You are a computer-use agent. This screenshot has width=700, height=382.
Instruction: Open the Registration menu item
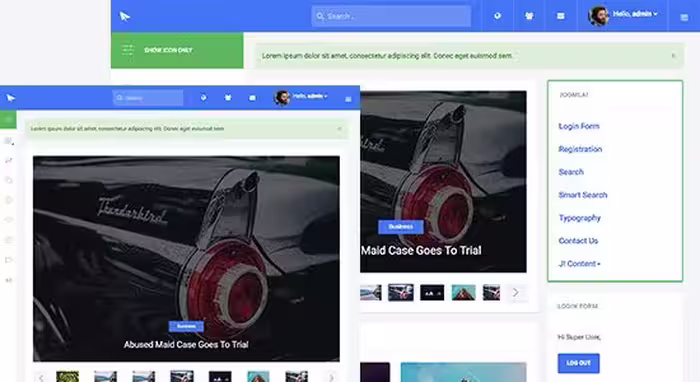[x=580, y=149]
